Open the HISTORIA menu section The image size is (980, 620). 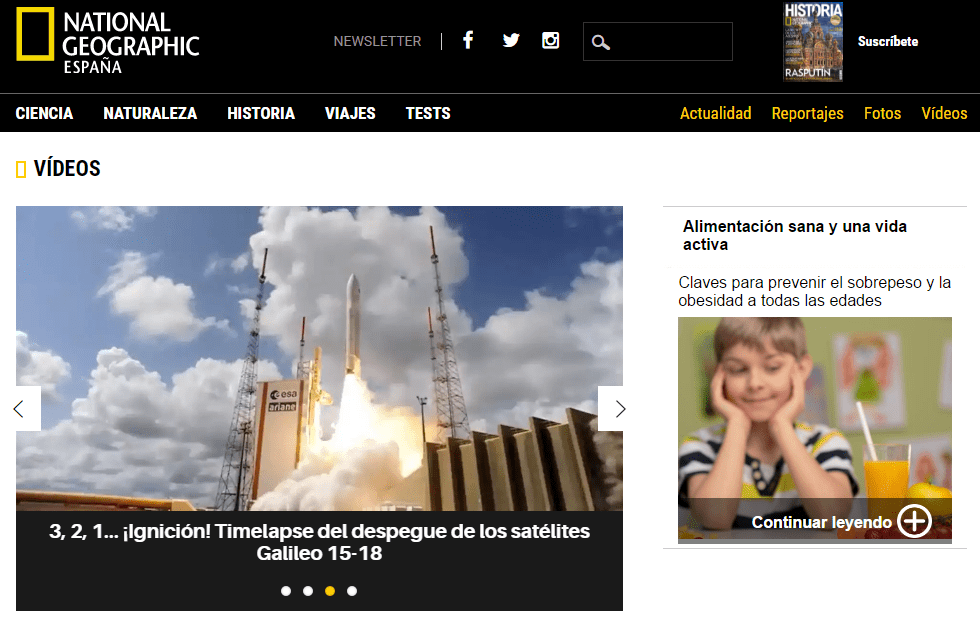coord(261,113)
